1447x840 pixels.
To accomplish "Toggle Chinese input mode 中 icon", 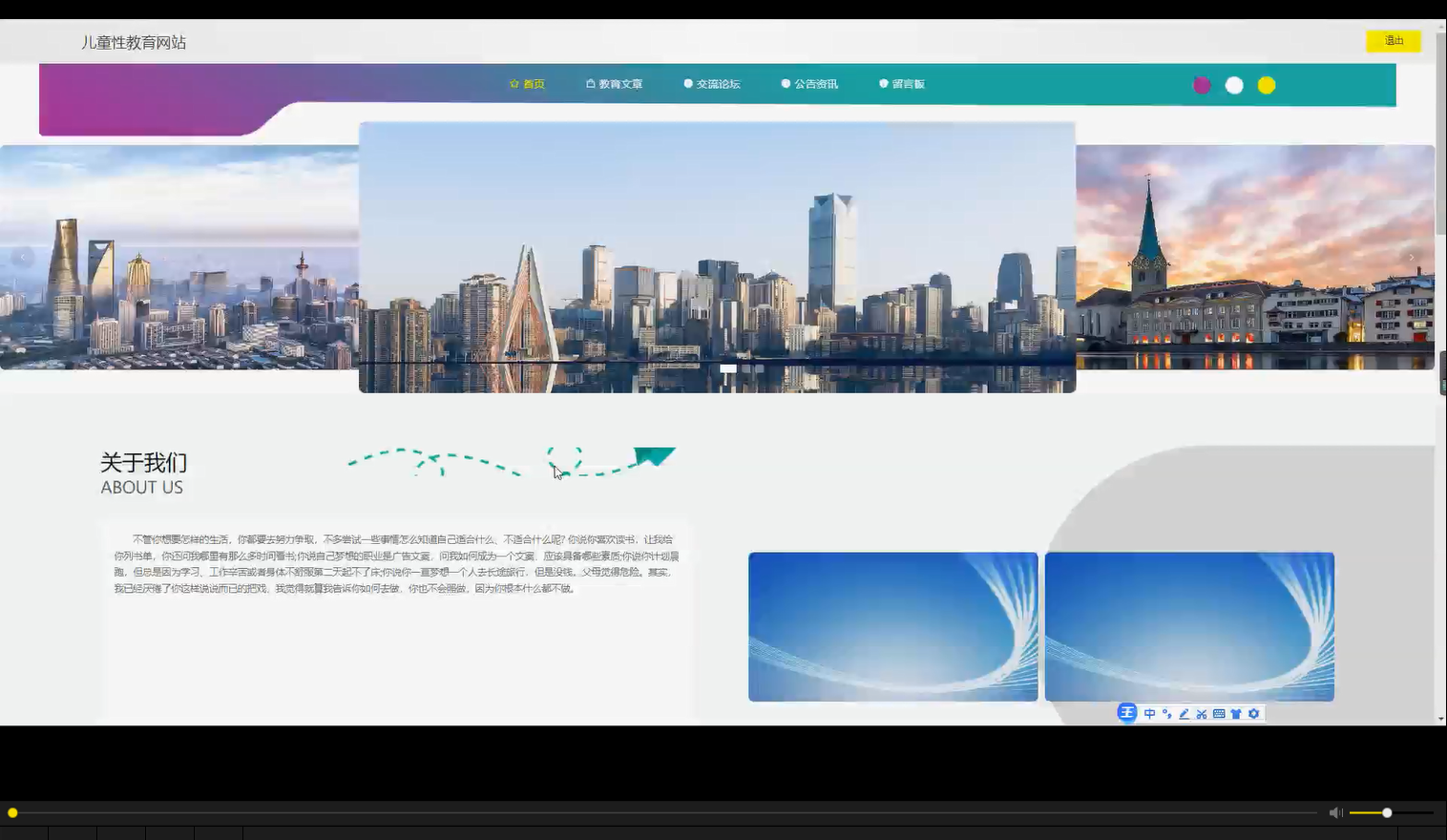I will click(x=1149, y=714).
